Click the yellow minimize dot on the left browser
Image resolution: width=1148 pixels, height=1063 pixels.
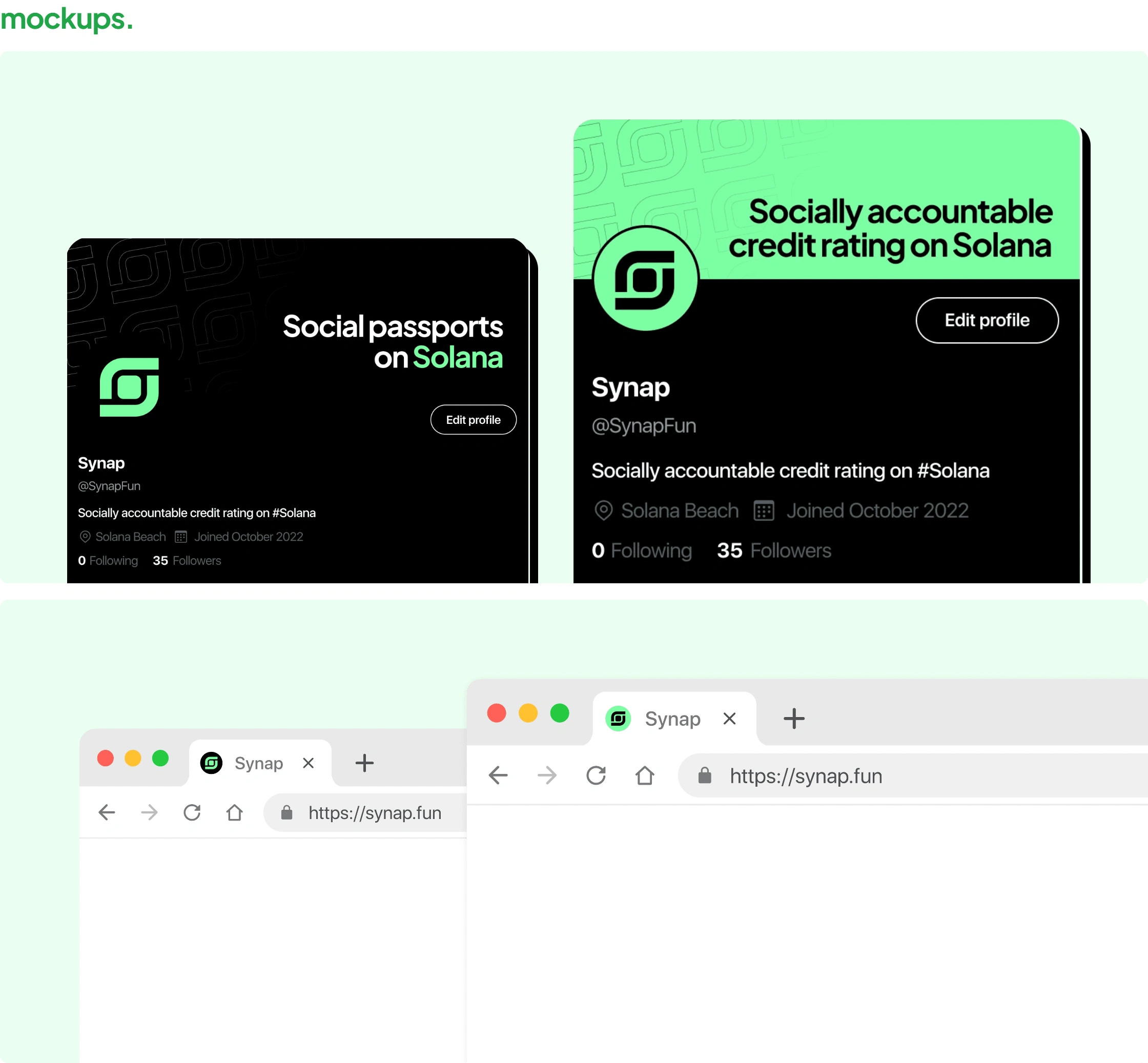click(133, 759)
